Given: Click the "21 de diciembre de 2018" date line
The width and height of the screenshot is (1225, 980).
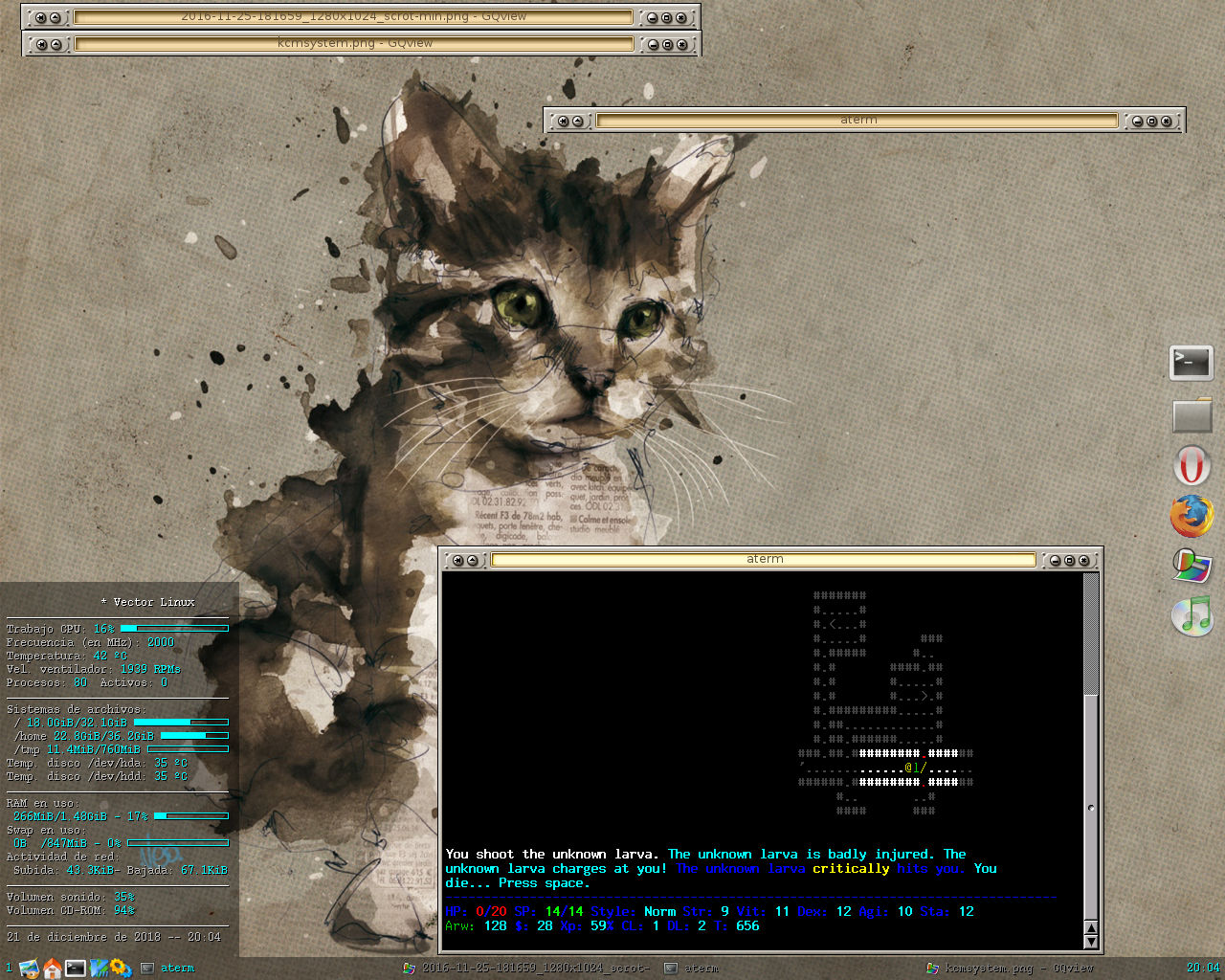Looking at the screenshot, I should [x=83, y=937].
